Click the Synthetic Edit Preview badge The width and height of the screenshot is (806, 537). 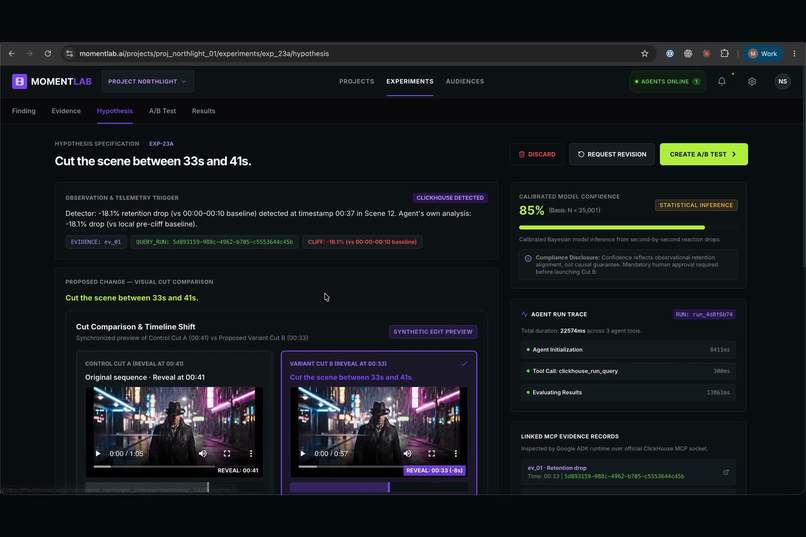pyautogui.click(x=433, y=331)
